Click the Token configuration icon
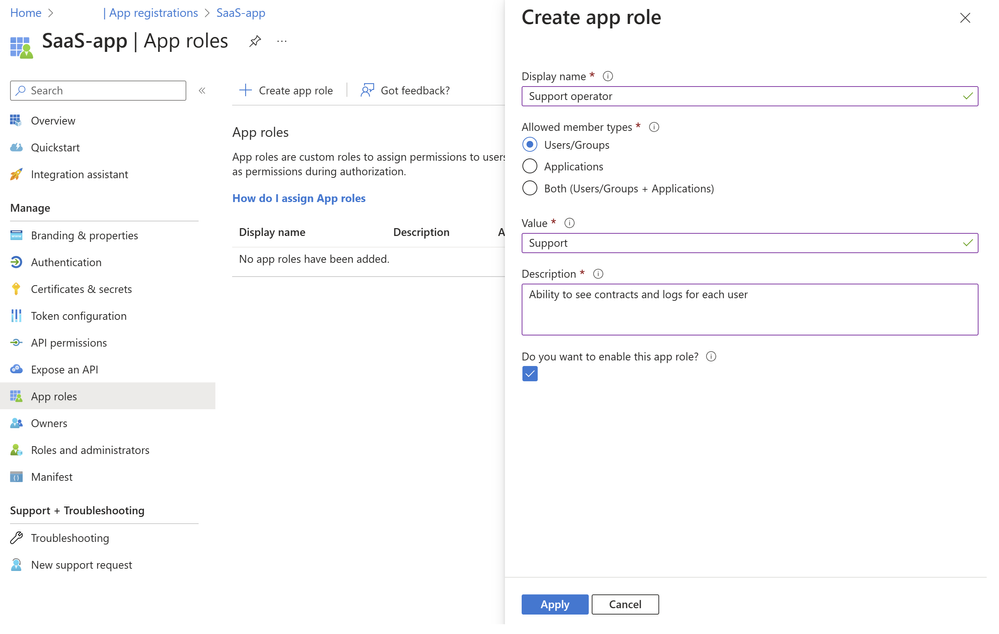999x634 pixels. tap(16, 315)
